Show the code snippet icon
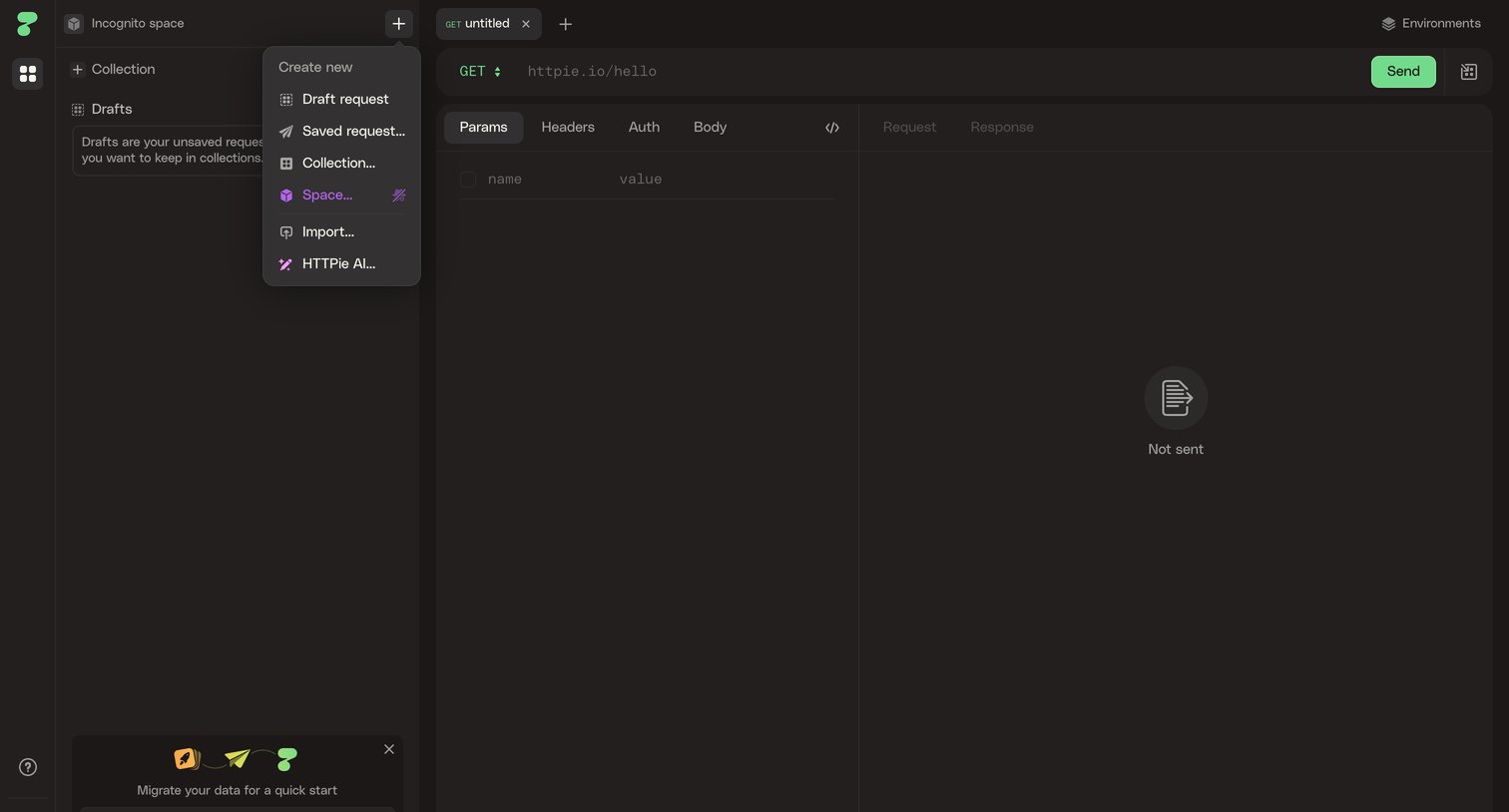 click(x=832, y=128)
